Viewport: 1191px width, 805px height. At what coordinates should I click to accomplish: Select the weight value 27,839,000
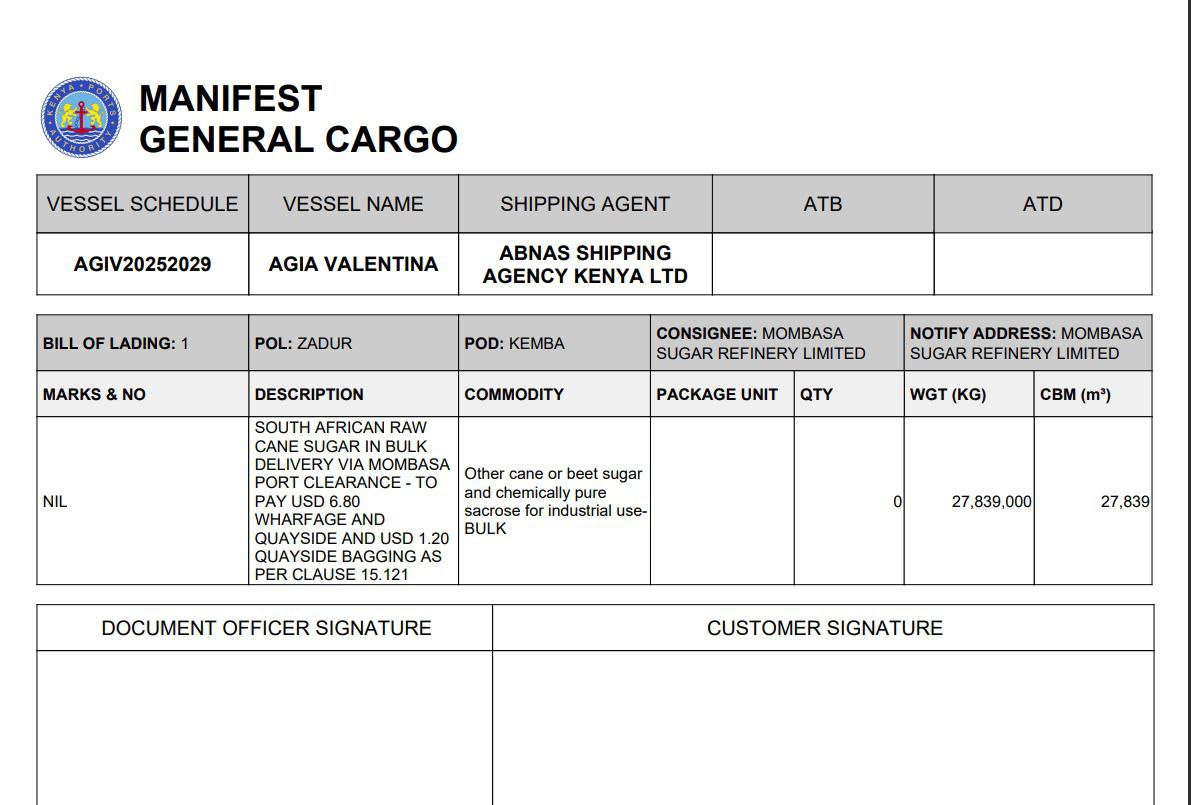click(990, 502)
